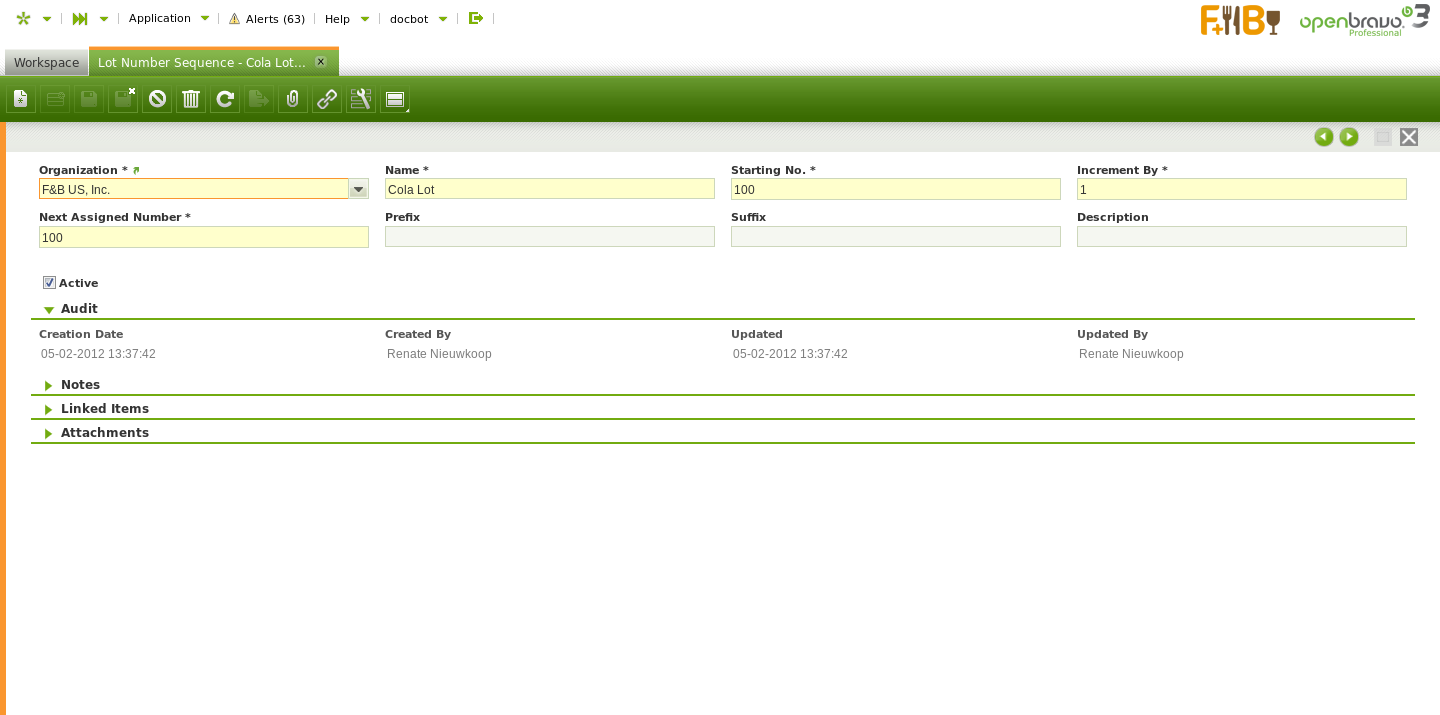The image size is (1440, 715).
Task: Click the logout icon in top bar
Action: tap(476, 18)
